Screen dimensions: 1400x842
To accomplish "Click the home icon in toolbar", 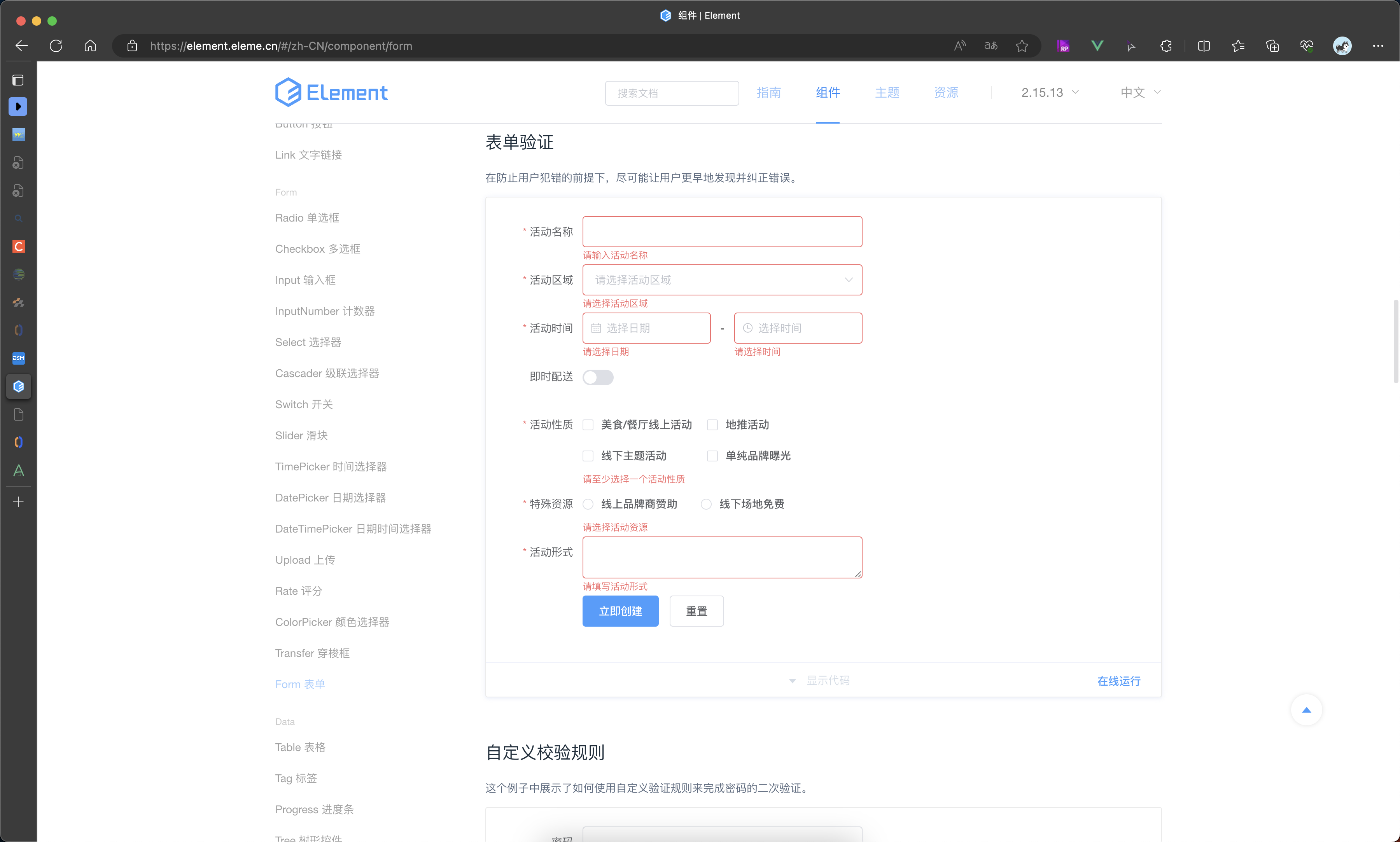I will pos(90,46).
